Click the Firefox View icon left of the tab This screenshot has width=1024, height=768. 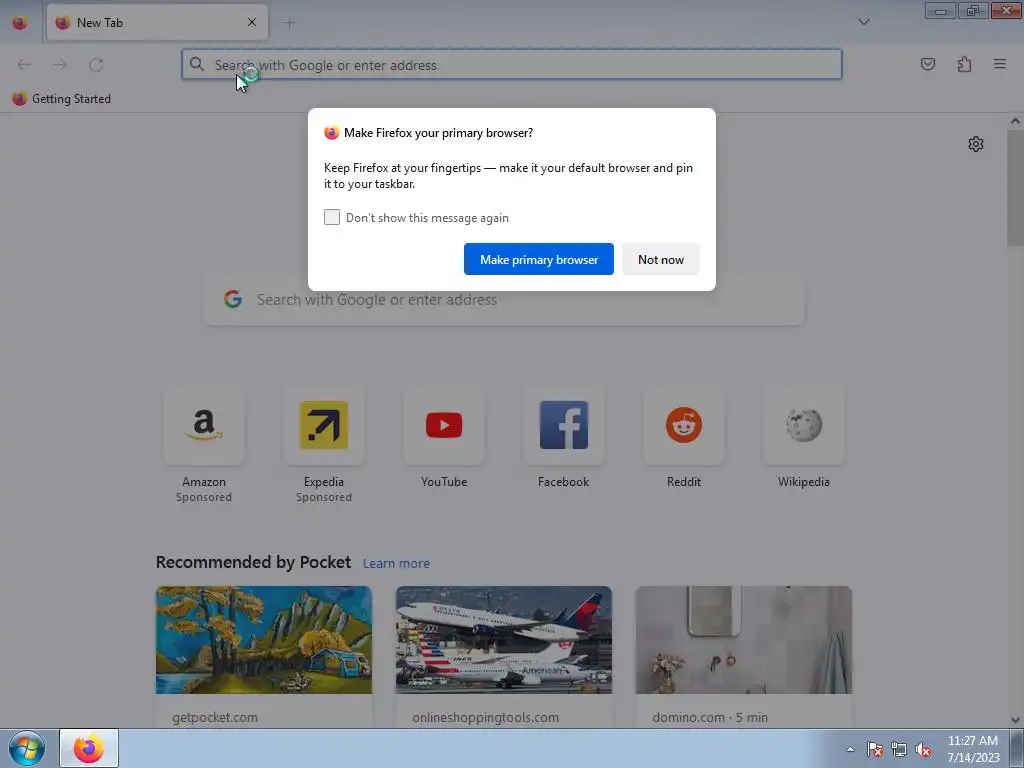pyautogui.click(x=20, y=22)
